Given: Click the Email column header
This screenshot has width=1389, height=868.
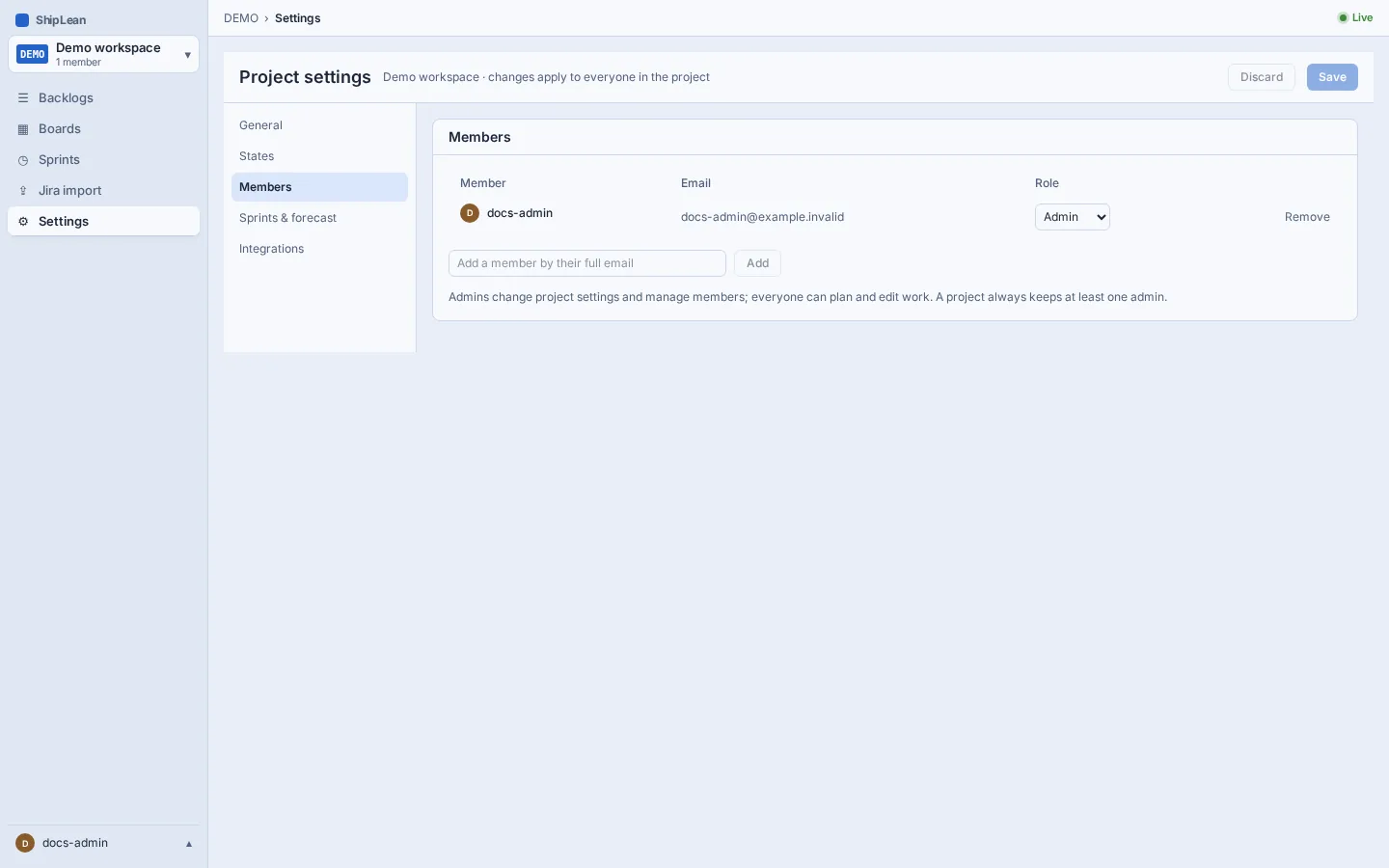Looking at the screenshot, I should [x=695, y=183].
